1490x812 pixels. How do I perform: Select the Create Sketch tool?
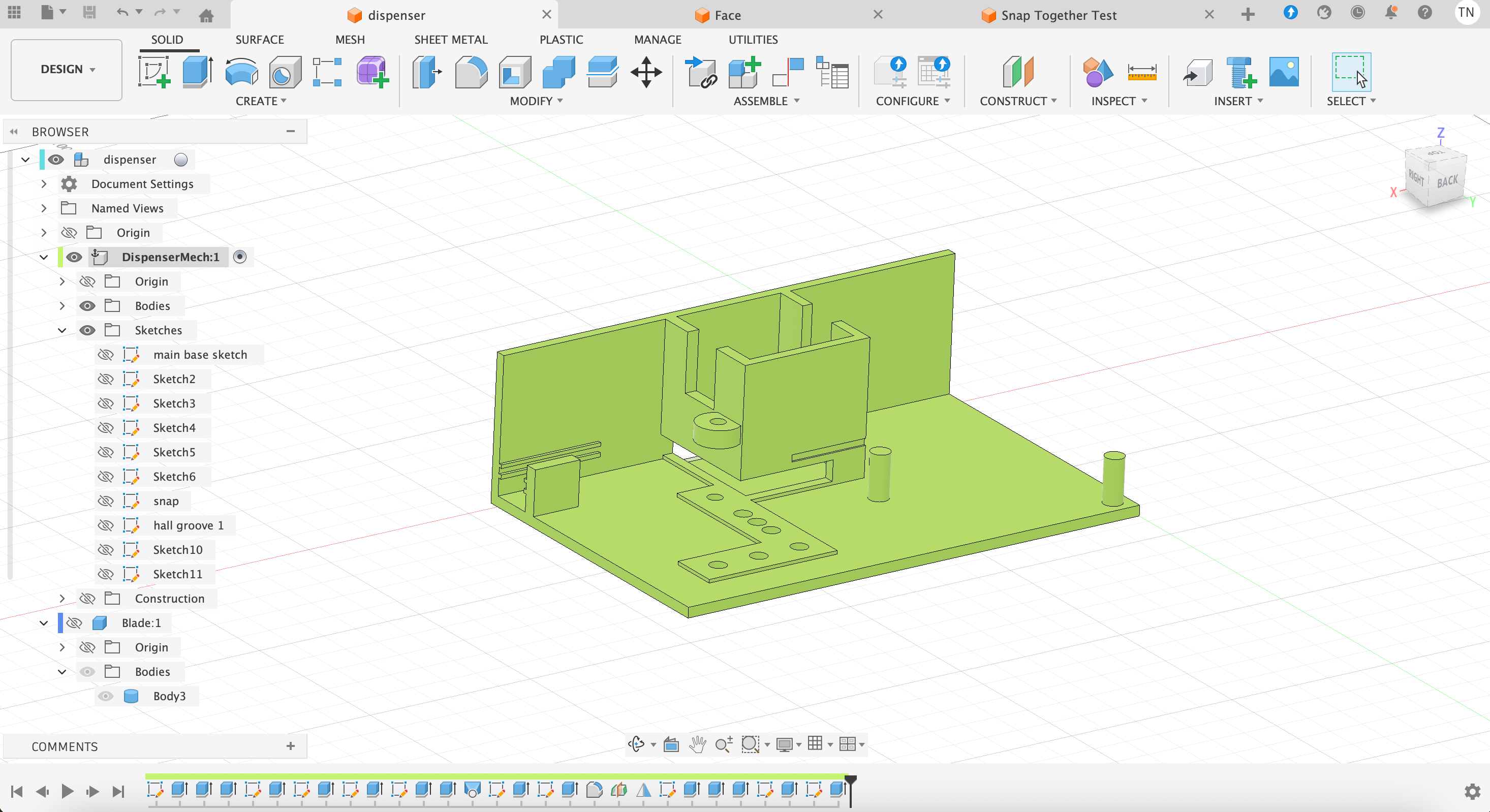[x=154, y=72]
